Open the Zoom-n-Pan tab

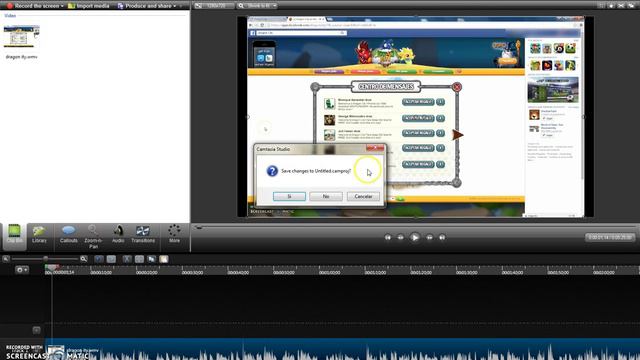pyautogui.click(x=93, y=236)
